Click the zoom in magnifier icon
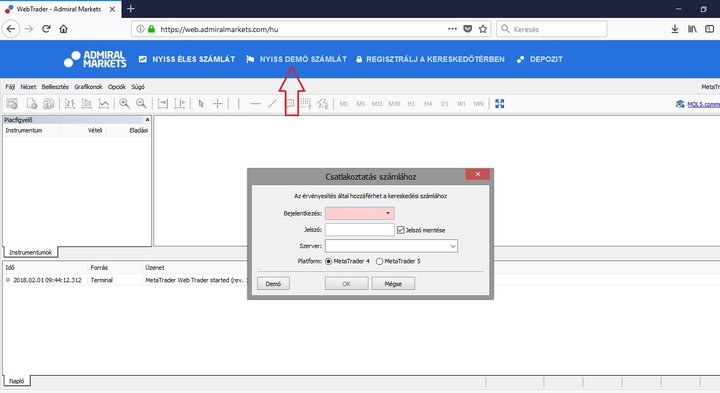 124,104
